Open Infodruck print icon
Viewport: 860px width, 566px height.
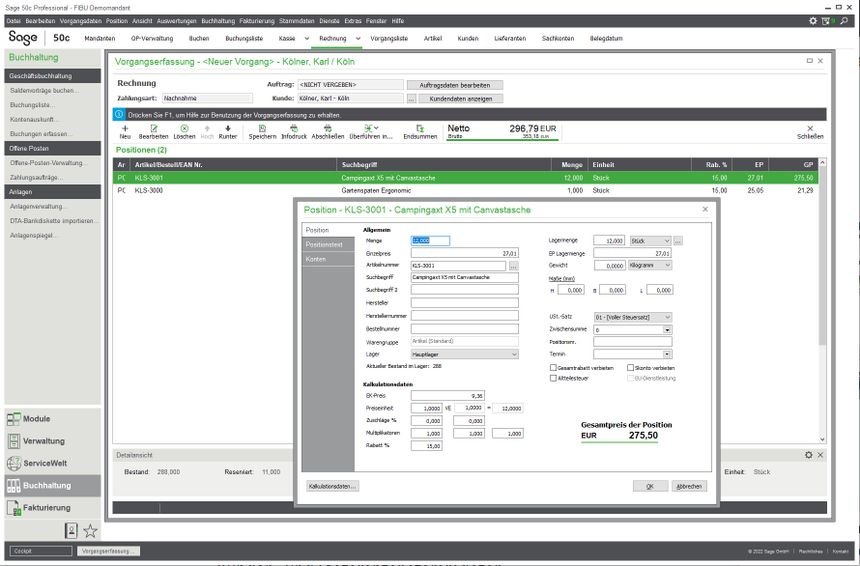tap(294, 129)
